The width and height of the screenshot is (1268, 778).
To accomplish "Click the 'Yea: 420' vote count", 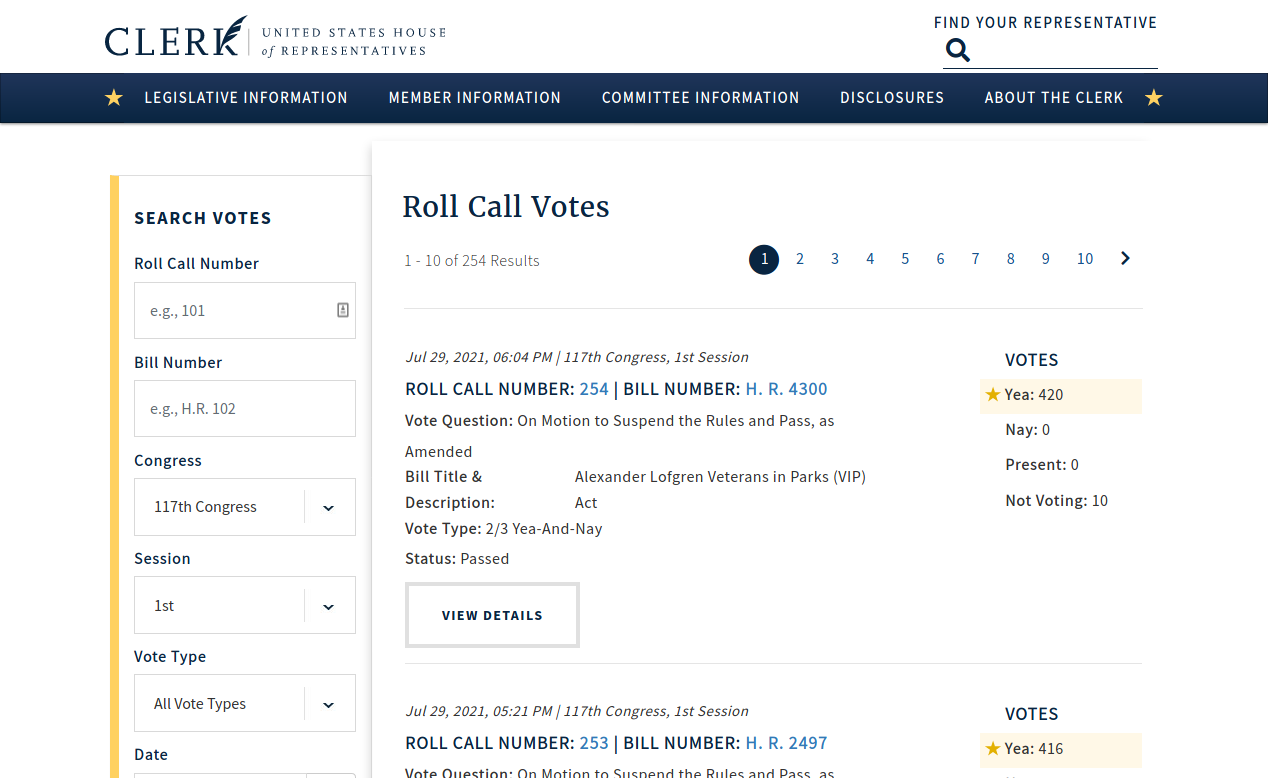I will click(x=1034, y=395).
